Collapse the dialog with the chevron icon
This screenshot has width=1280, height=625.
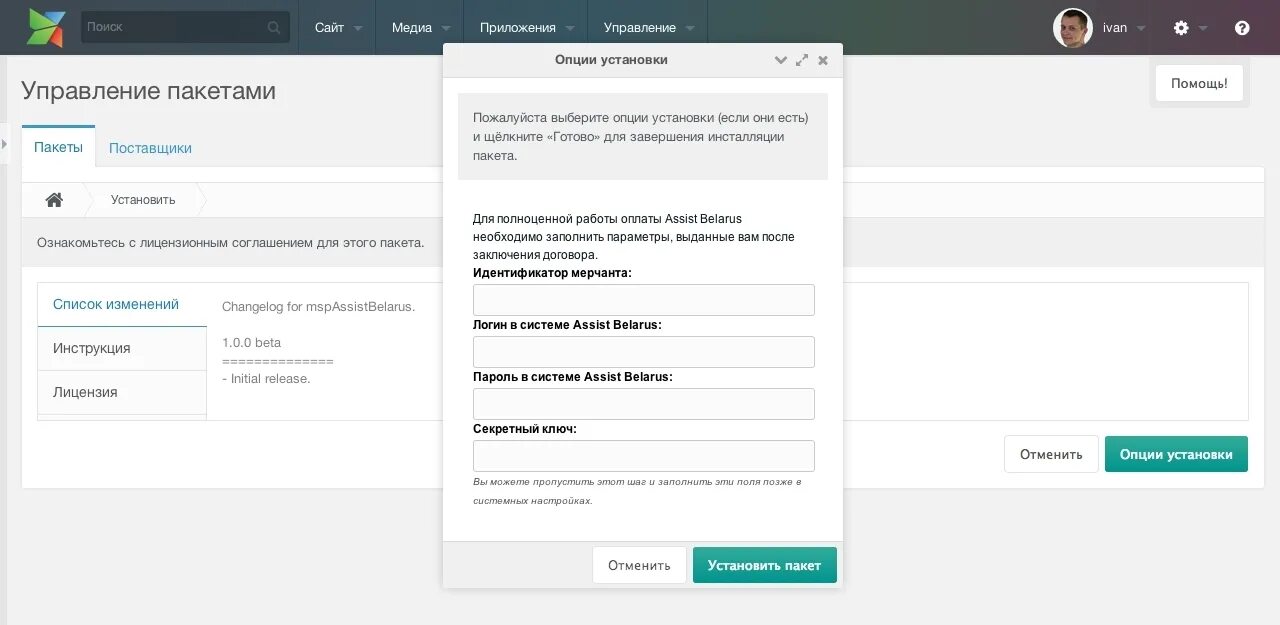click(x=781, y=60)
